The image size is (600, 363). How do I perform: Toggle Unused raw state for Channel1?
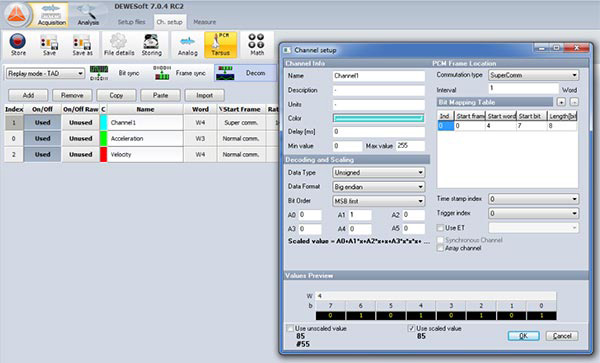click(x=80, y=122)
